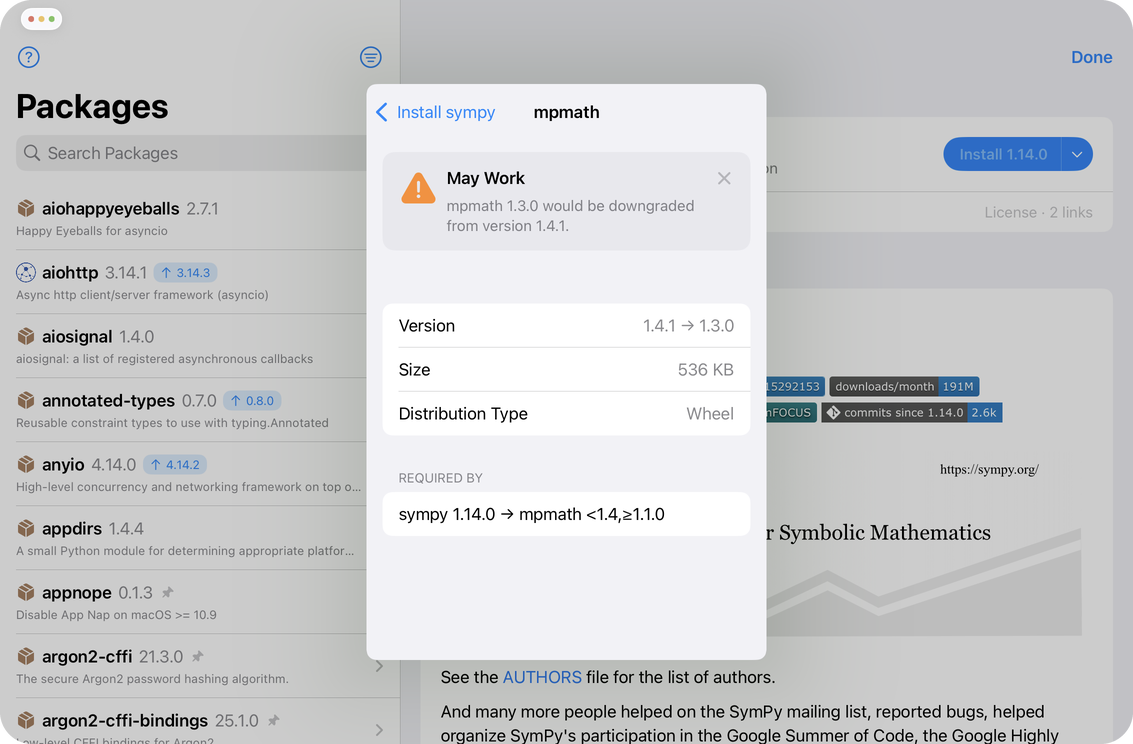Click the License · 2 links text
The image size is (1133, 744).
1038,212
